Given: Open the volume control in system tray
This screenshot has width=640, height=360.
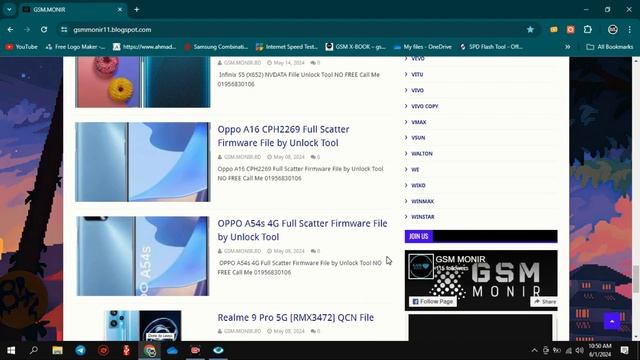Looking at the screenshot, I should [580, 350].
